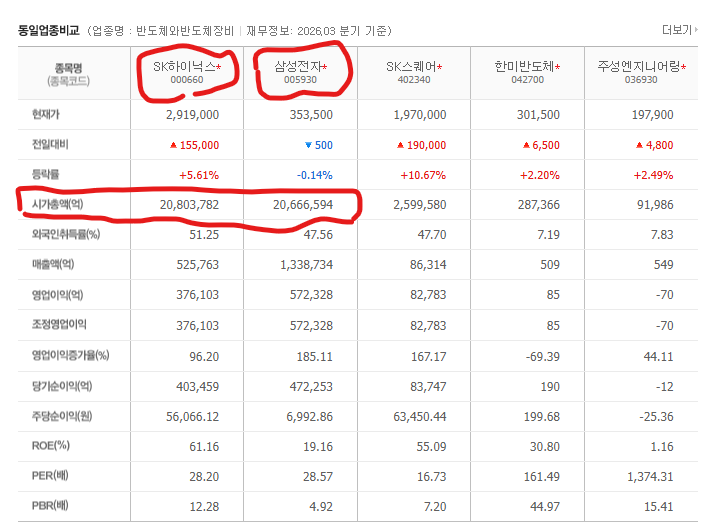Select the change rate +10.67%
701x530 pixels.
[423, 175]
